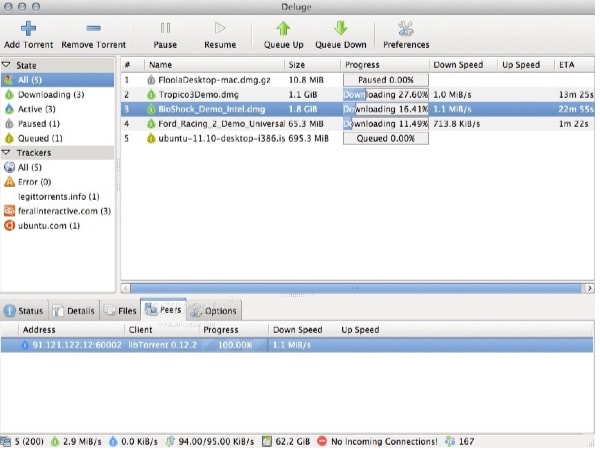Viewport: 600px width, 450px height.
Task: Select All (5) under State
Action: point(57,80)
